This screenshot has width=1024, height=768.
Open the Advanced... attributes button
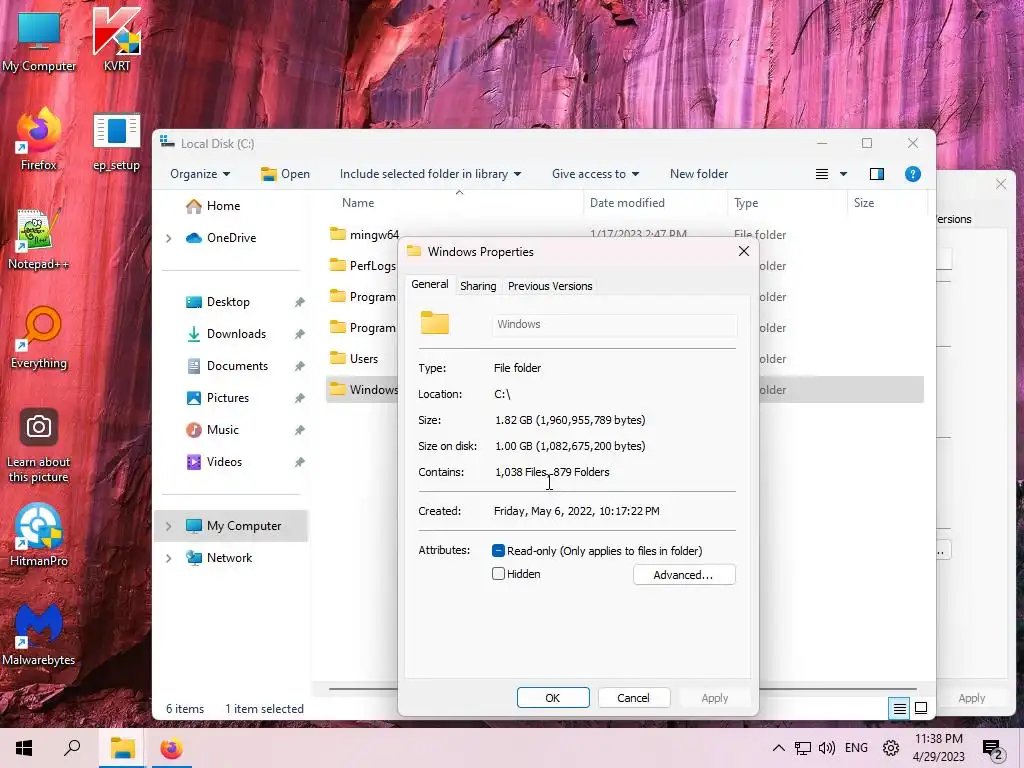(x=684, y=575)
